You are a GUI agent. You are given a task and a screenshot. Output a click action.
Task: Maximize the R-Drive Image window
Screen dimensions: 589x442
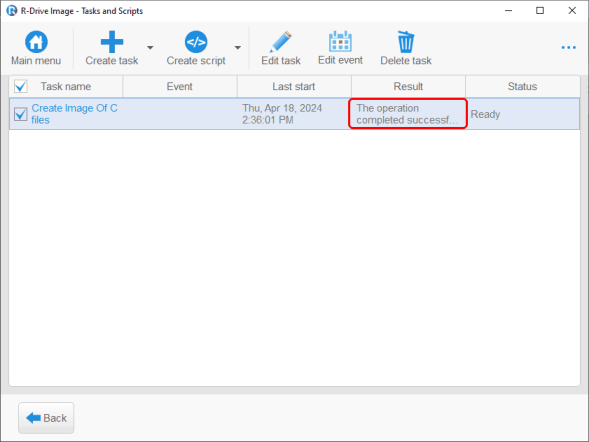point(540,11)
